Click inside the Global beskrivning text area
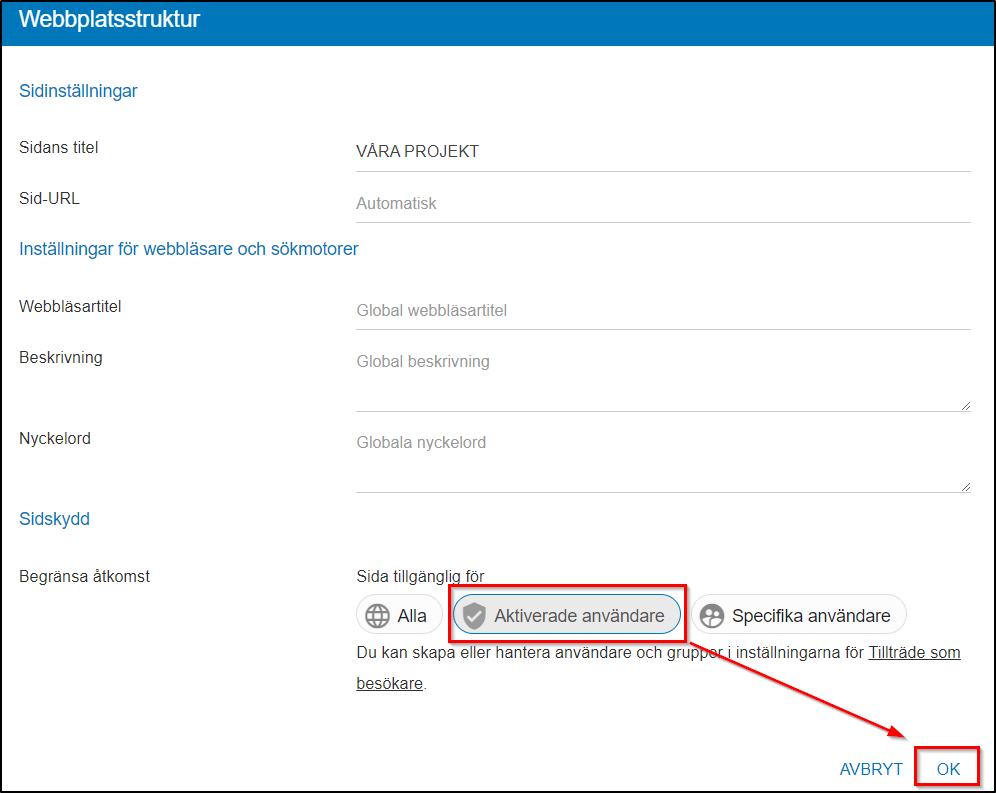 pos(660,379)
